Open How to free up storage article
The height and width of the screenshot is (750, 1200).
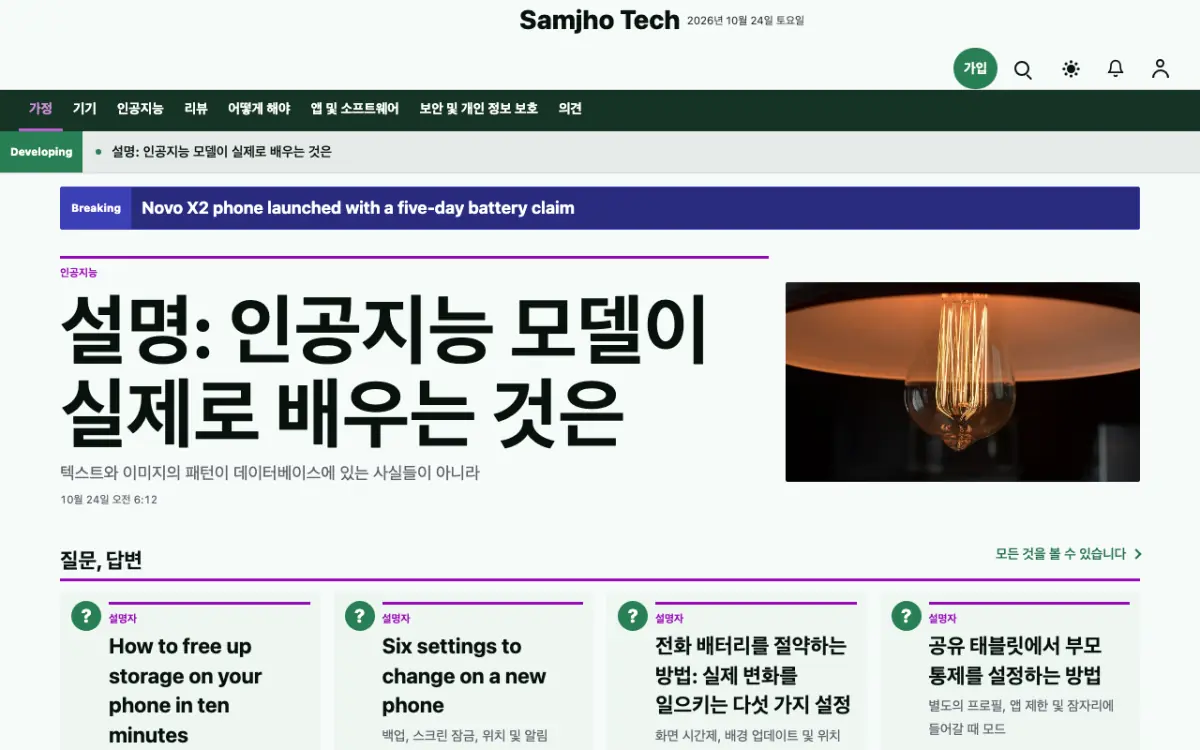(185, 690)
